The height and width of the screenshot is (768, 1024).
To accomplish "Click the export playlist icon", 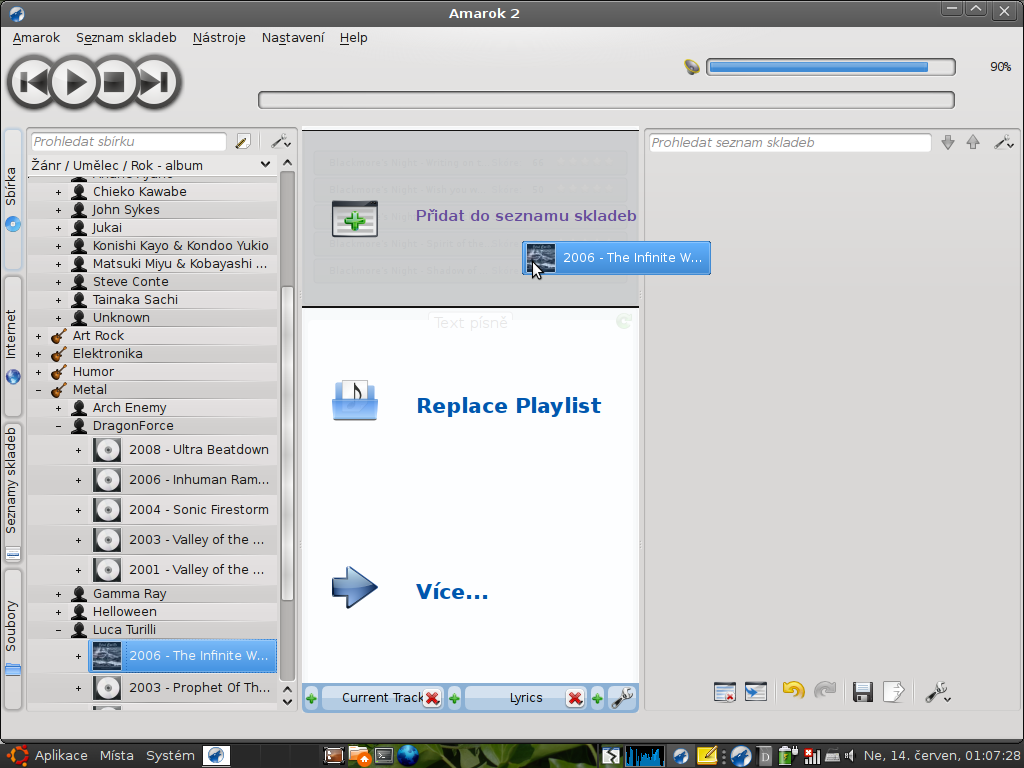I will [x=893, y=692].
